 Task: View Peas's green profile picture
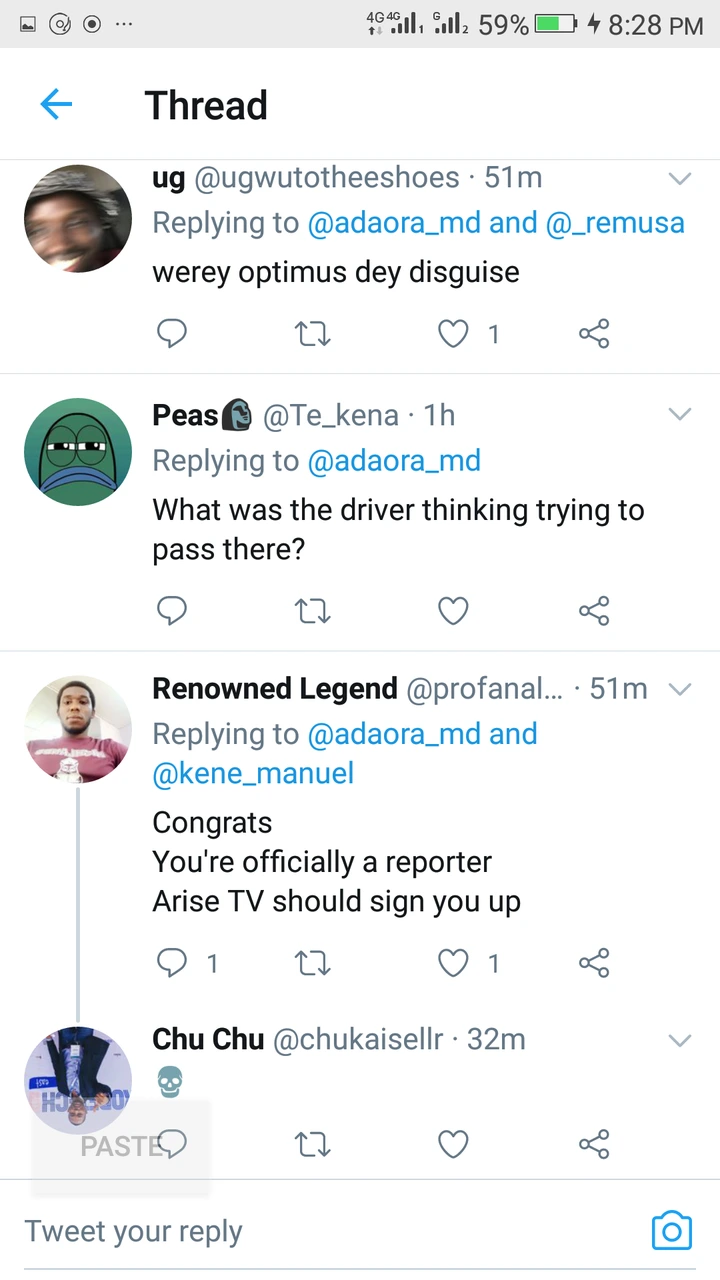[78, 452]
